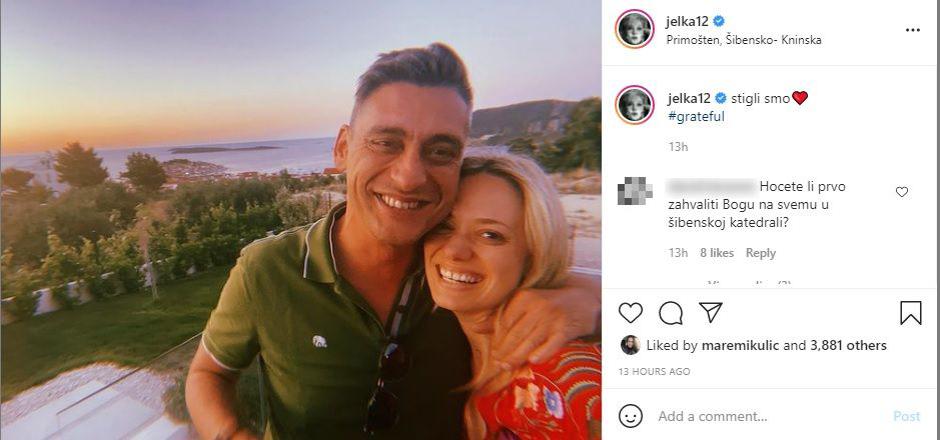Reply to the comment
The width and height of the screenshot is (940, 440).
[x=760, y=253]
